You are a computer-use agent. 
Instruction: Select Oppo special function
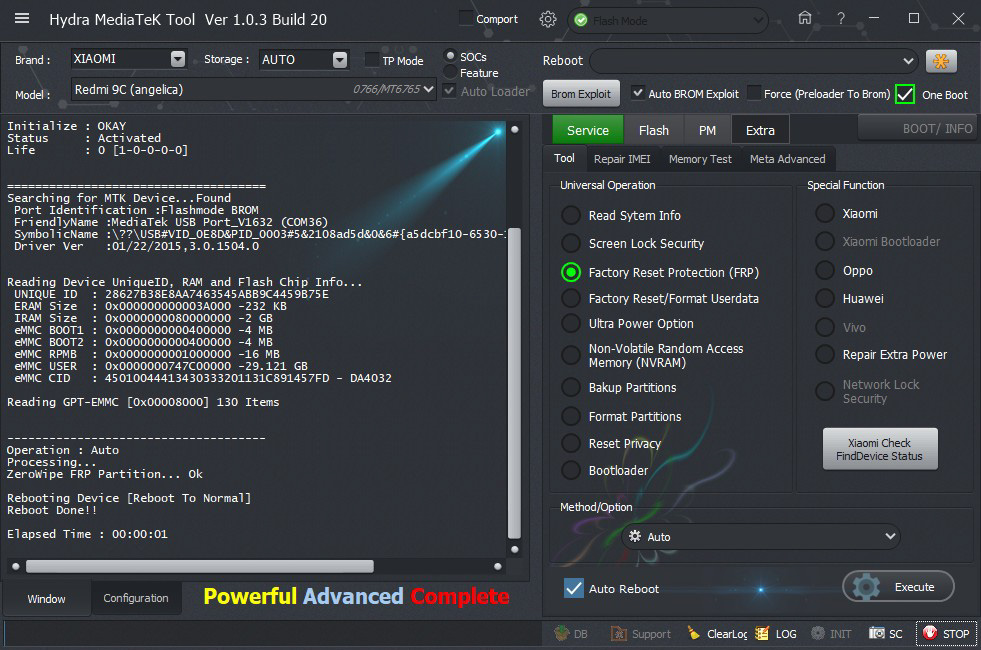[x=825, y=270]
